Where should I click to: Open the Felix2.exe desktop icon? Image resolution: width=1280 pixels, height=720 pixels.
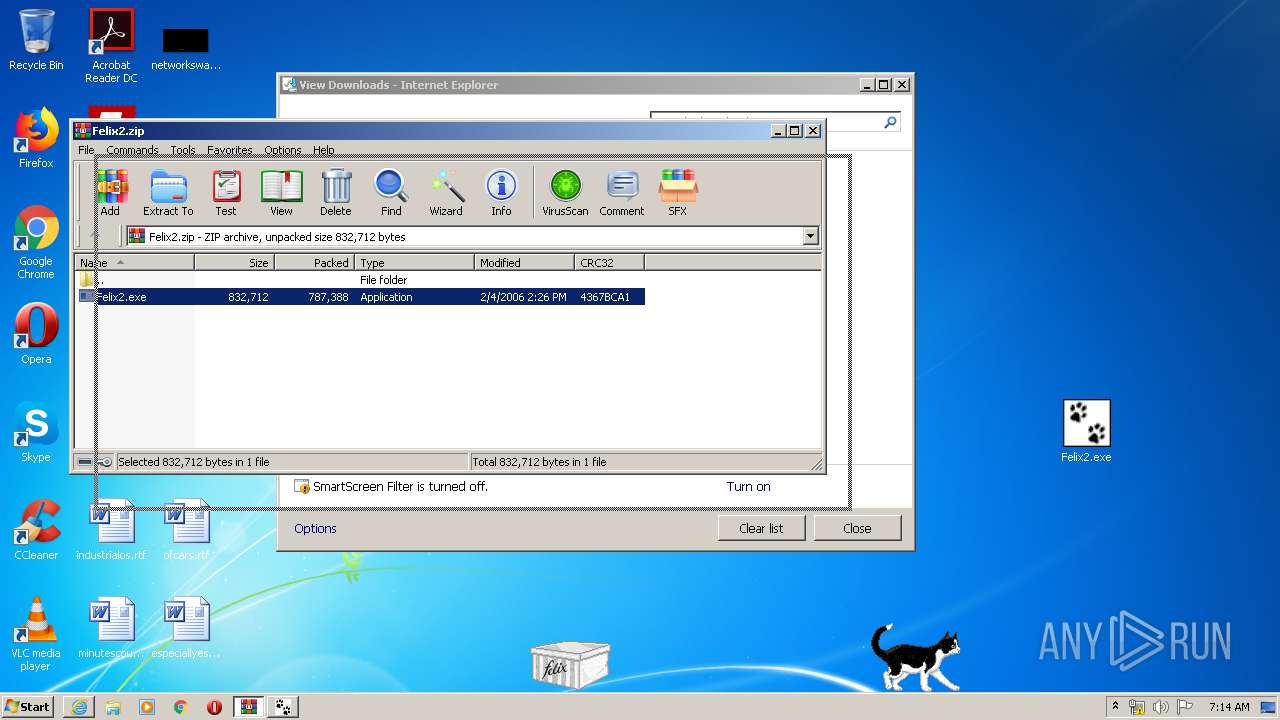point(1086,431)
